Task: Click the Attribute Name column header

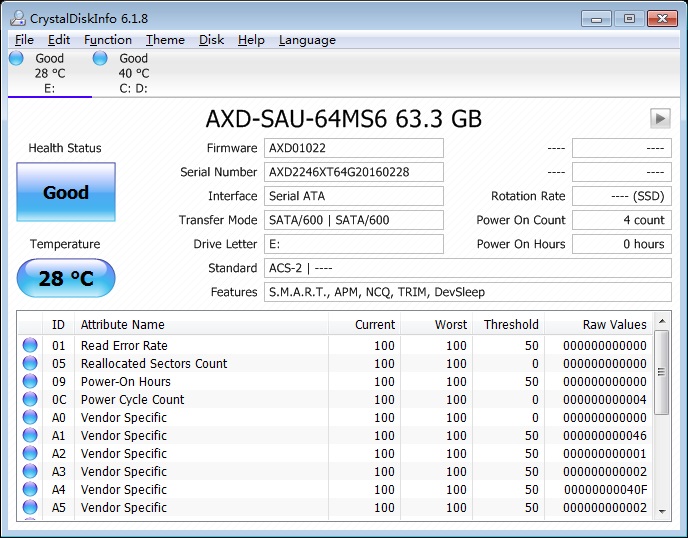Action: 201,324
